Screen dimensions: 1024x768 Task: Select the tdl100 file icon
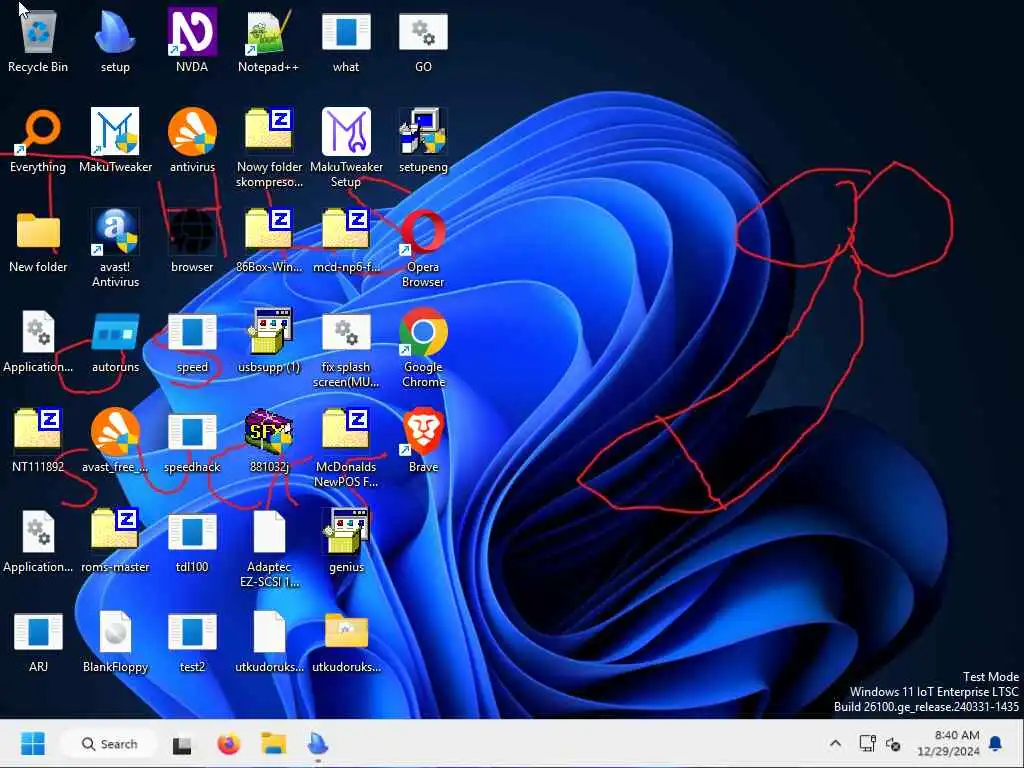coord(192,541)
